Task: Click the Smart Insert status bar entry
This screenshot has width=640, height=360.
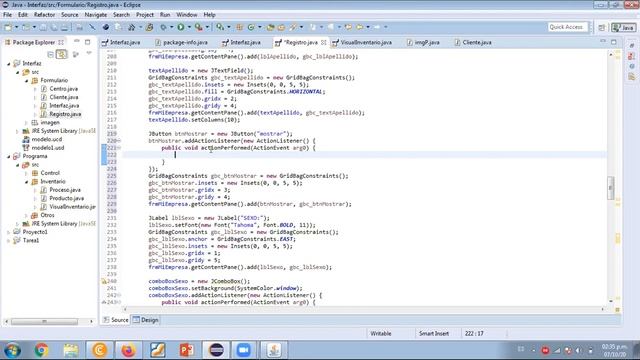Action: (434, 333)
